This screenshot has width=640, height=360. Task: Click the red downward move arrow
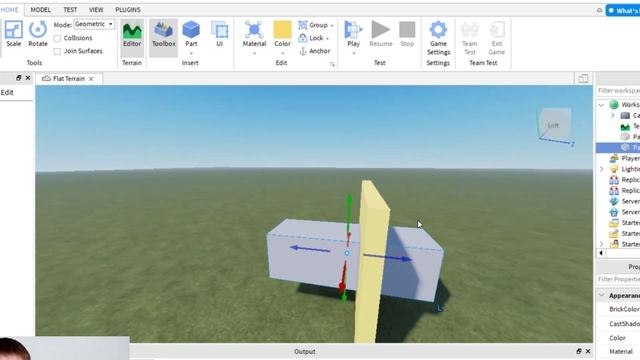(343, 278)
